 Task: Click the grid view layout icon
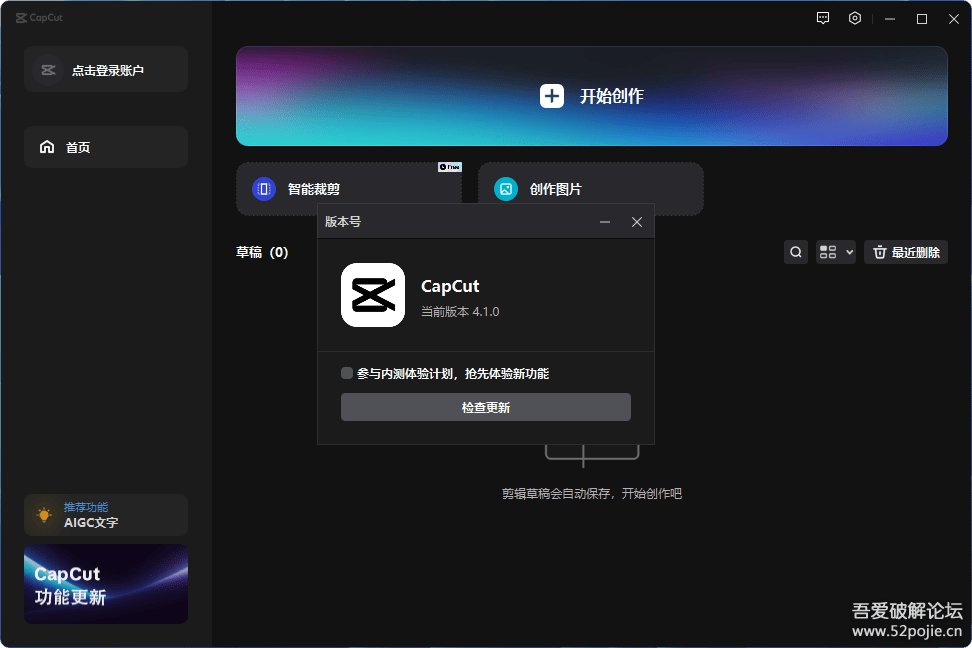[828, 252]
